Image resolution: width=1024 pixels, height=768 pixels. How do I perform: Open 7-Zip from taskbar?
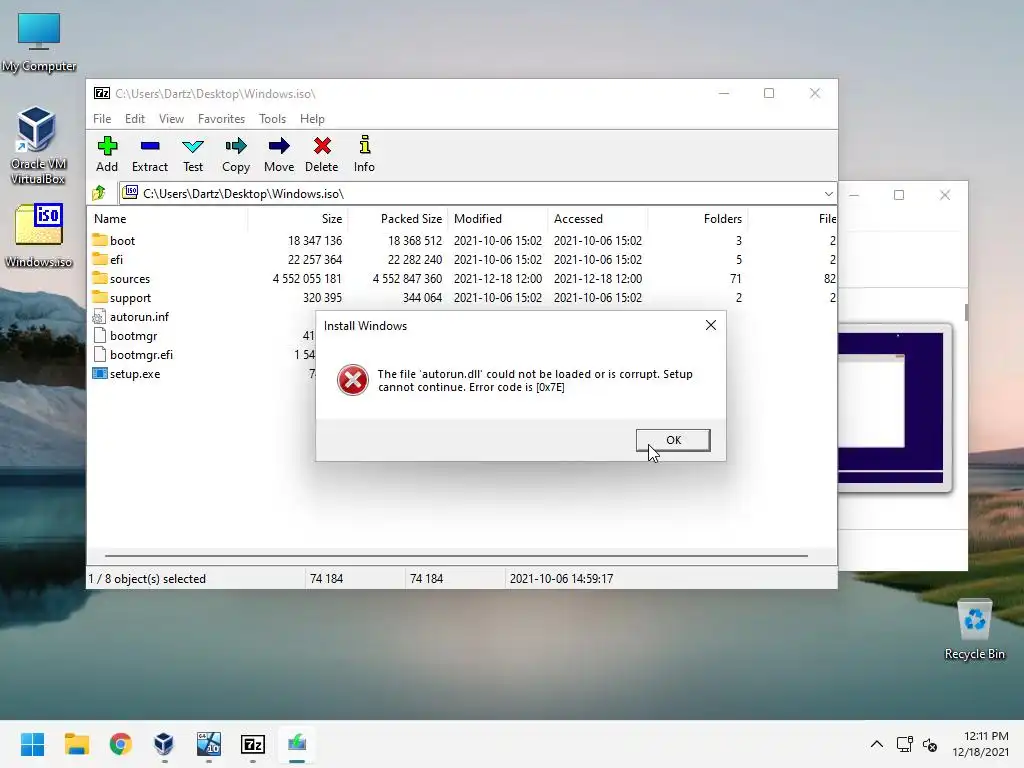(x=253, y=744)
